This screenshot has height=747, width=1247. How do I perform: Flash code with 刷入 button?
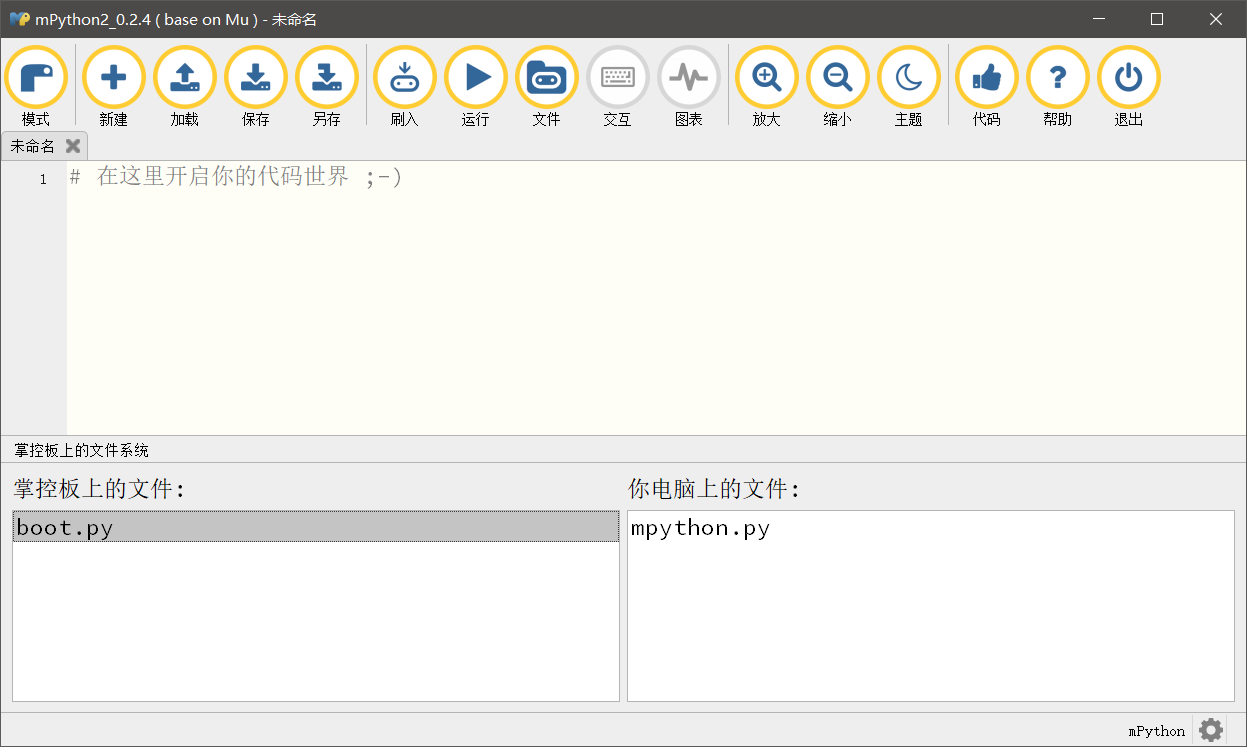tap(404, 86)
